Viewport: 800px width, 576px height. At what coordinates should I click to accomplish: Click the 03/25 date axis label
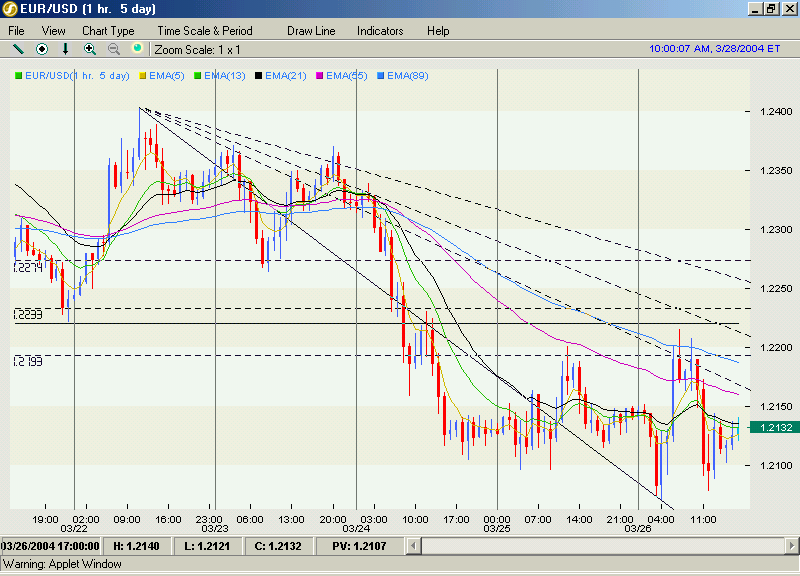(497, 529)
